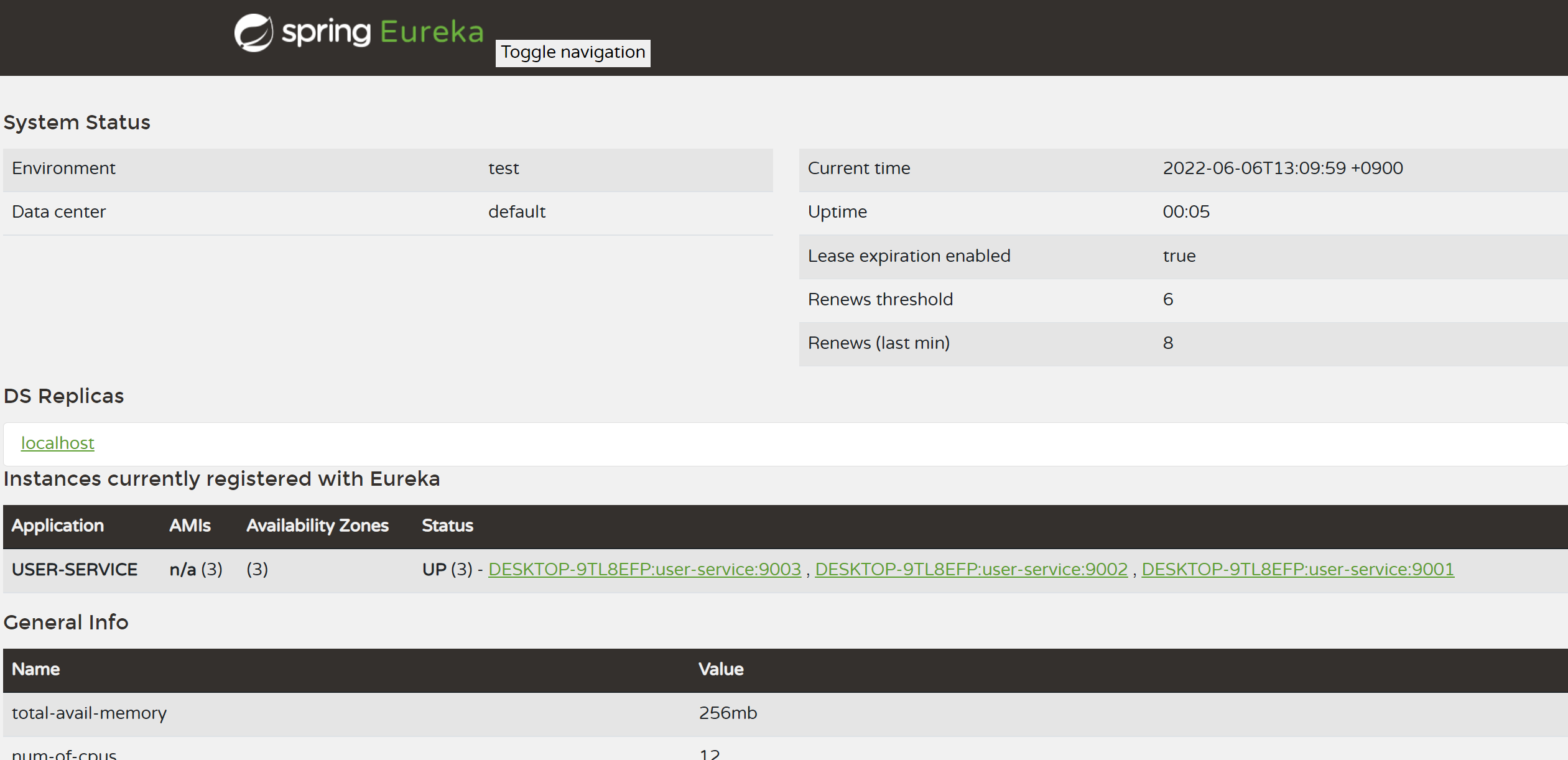Open the user-service:9002 instance link
The height and width of the screenshot is (760, 1568).
(971, 570)
